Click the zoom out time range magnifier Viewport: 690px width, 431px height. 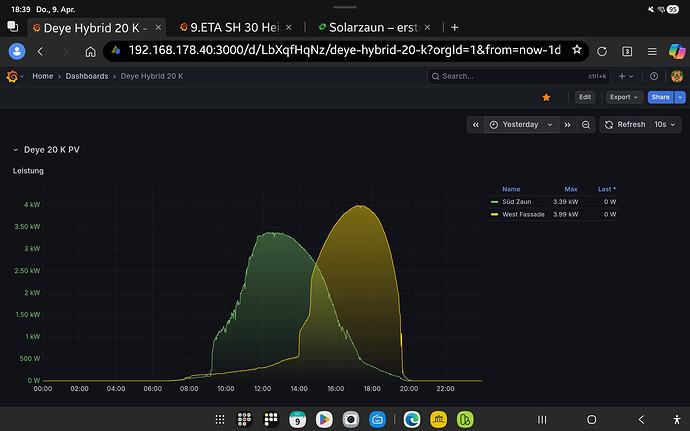[585, 124]
